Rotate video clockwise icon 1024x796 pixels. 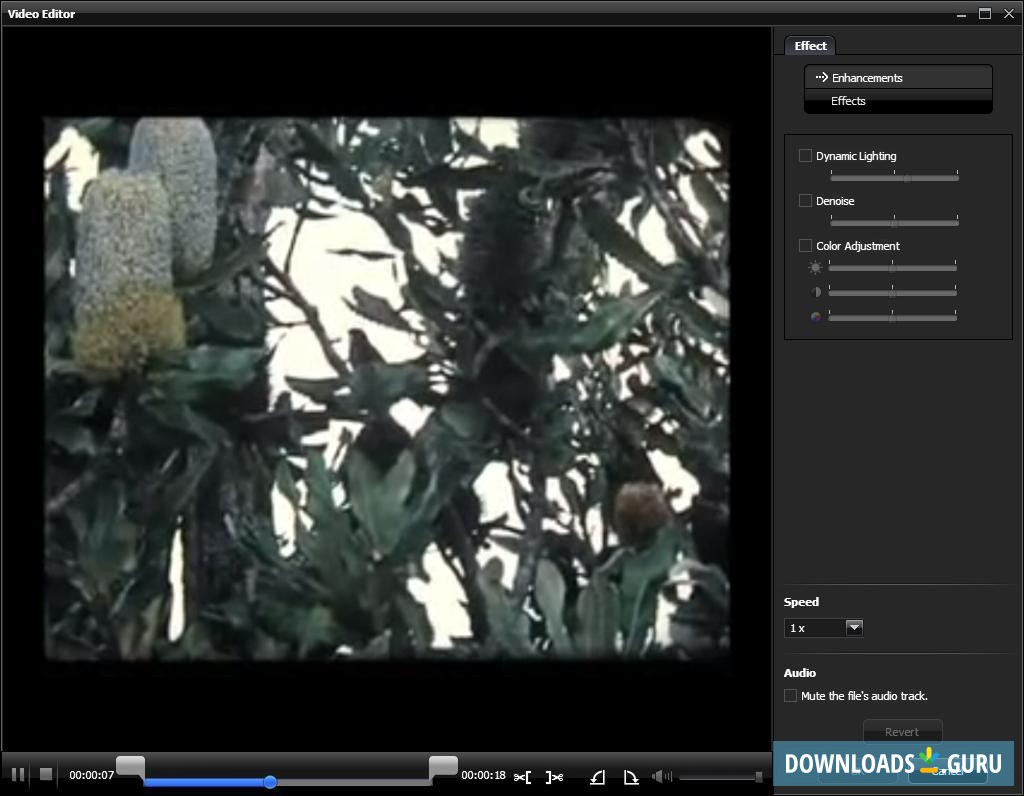631,777
